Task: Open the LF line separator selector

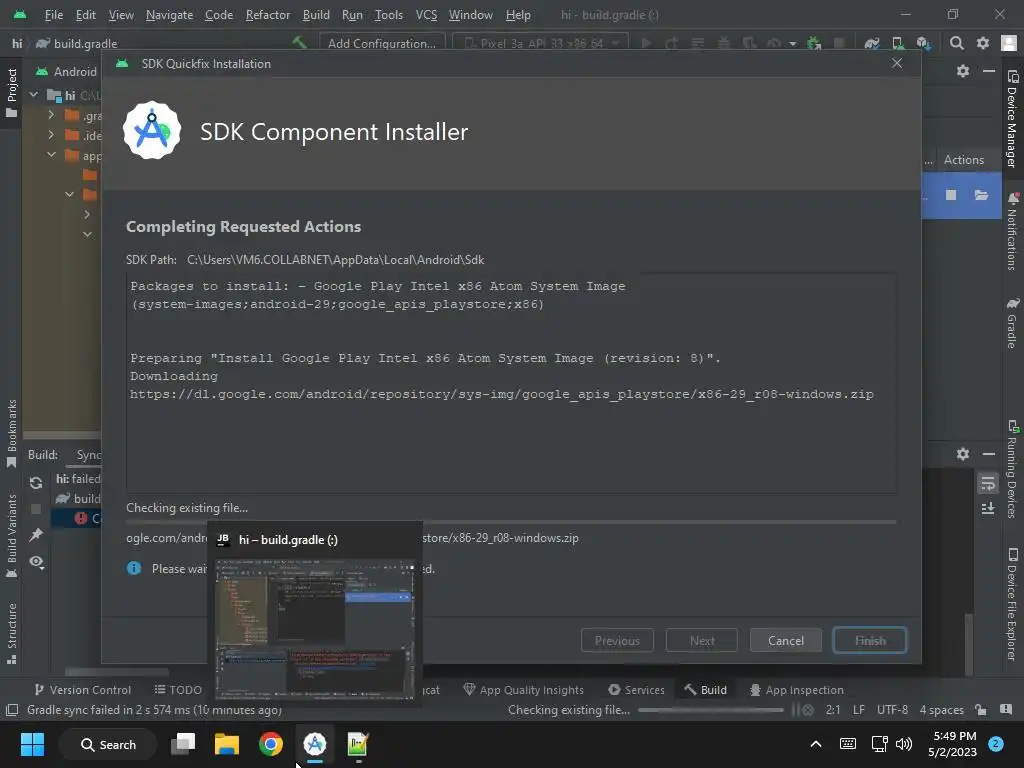Action: [859, 710]
